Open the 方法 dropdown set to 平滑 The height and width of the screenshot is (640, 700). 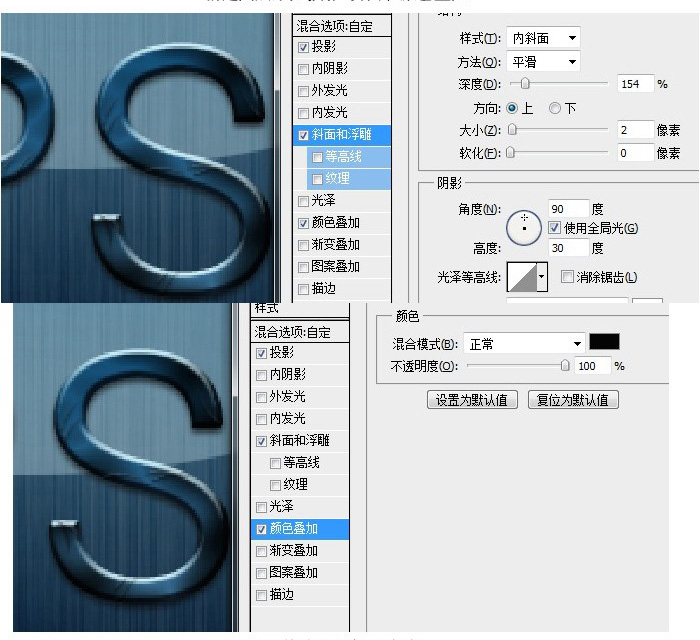(x=543, y=62)
